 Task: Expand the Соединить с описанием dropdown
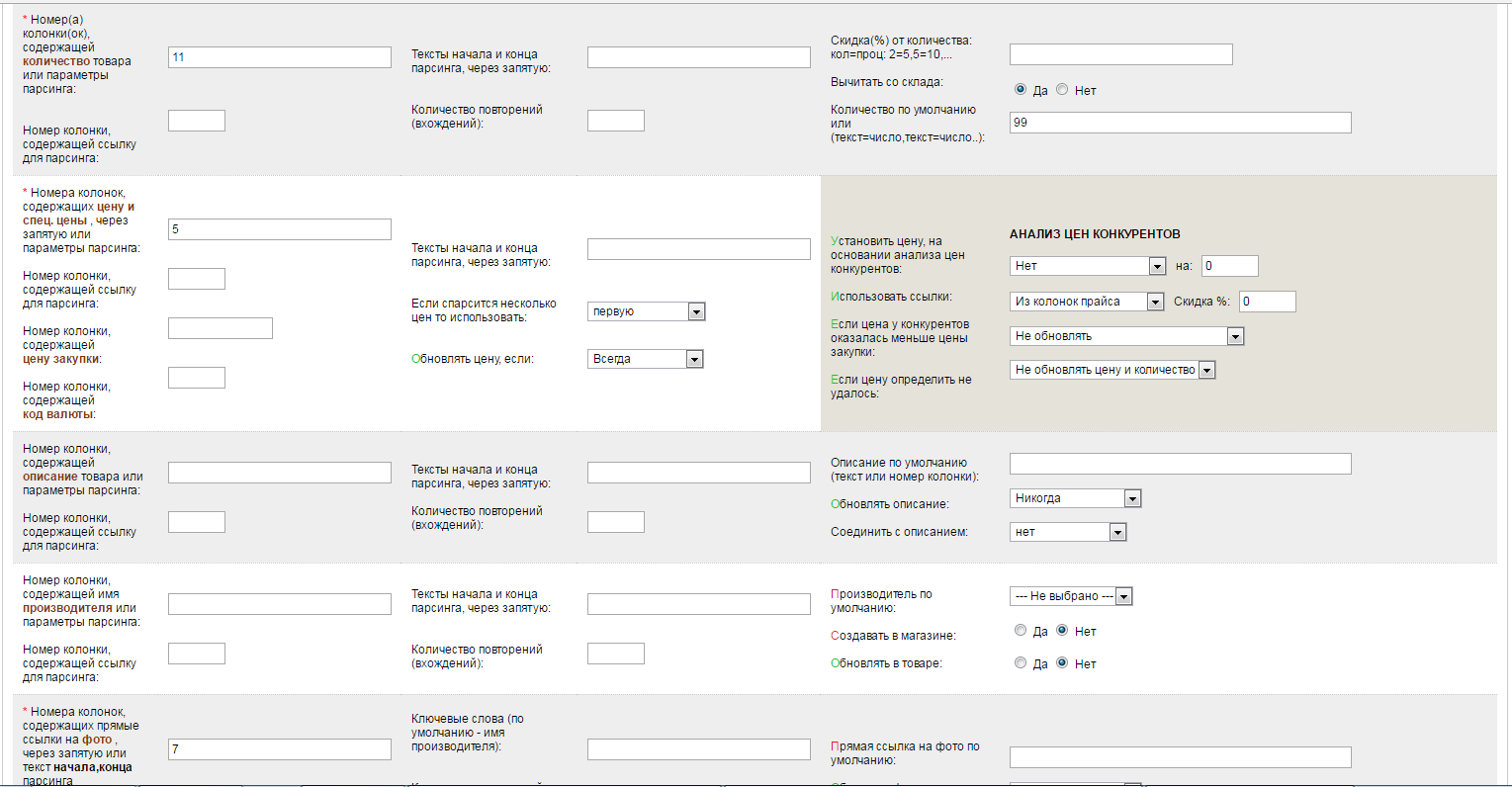pos(1067,532)
